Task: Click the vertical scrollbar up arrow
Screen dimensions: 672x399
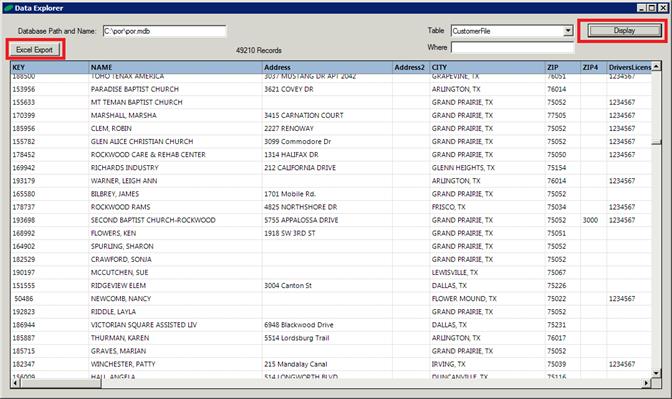Action: pyautogui.click(x=656, y=66)
